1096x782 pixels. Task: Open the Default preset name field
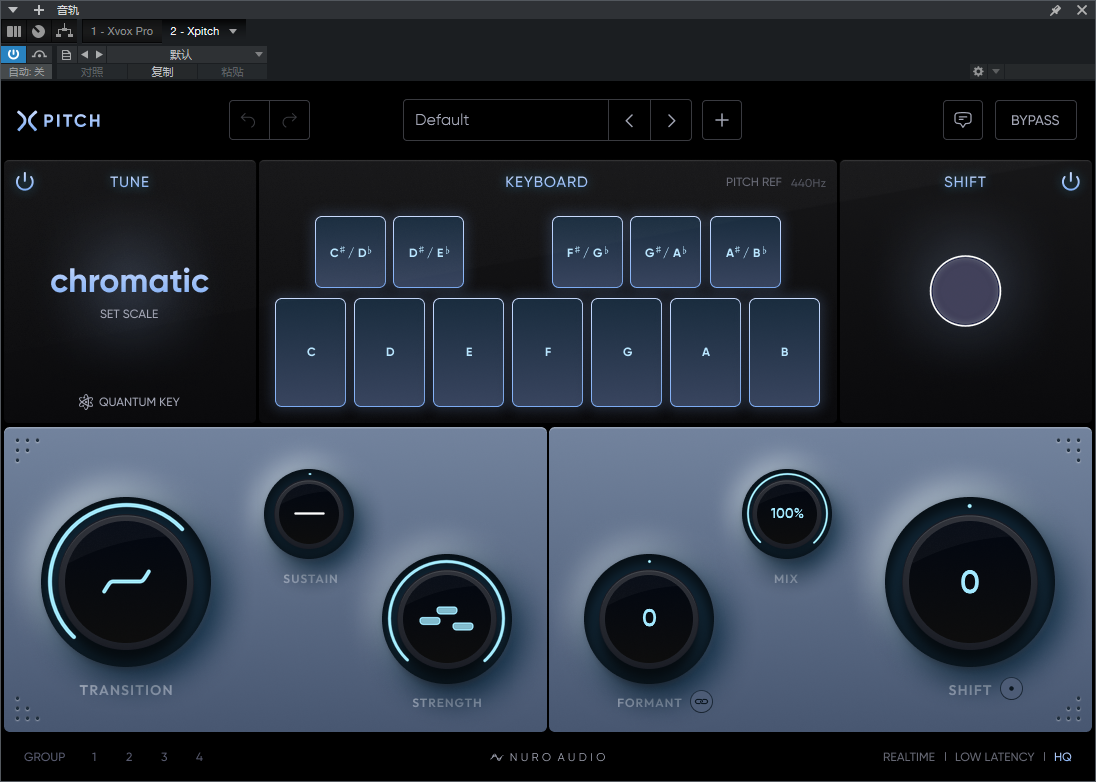505,120
